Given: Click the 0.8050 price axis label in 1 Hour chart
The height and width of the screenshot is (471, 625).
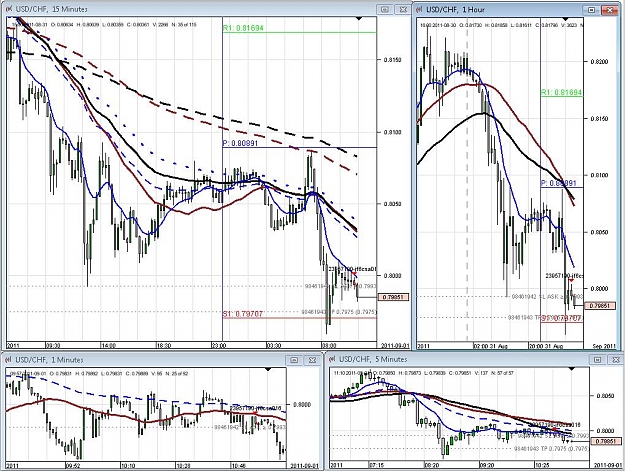Looking at the screenshot, I should click(x=599, y=232).
